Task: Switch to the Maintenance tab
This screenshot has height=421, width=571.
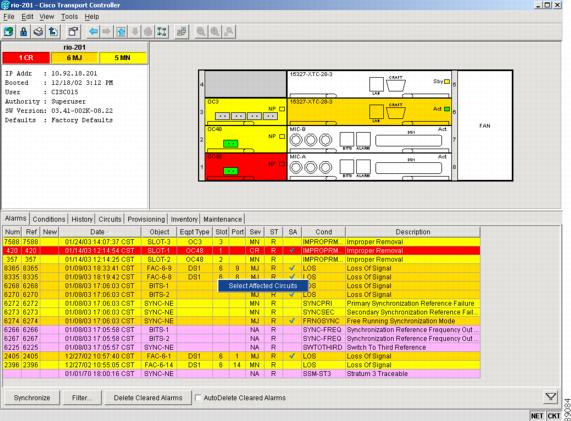Action: click(x=223, y=219)
